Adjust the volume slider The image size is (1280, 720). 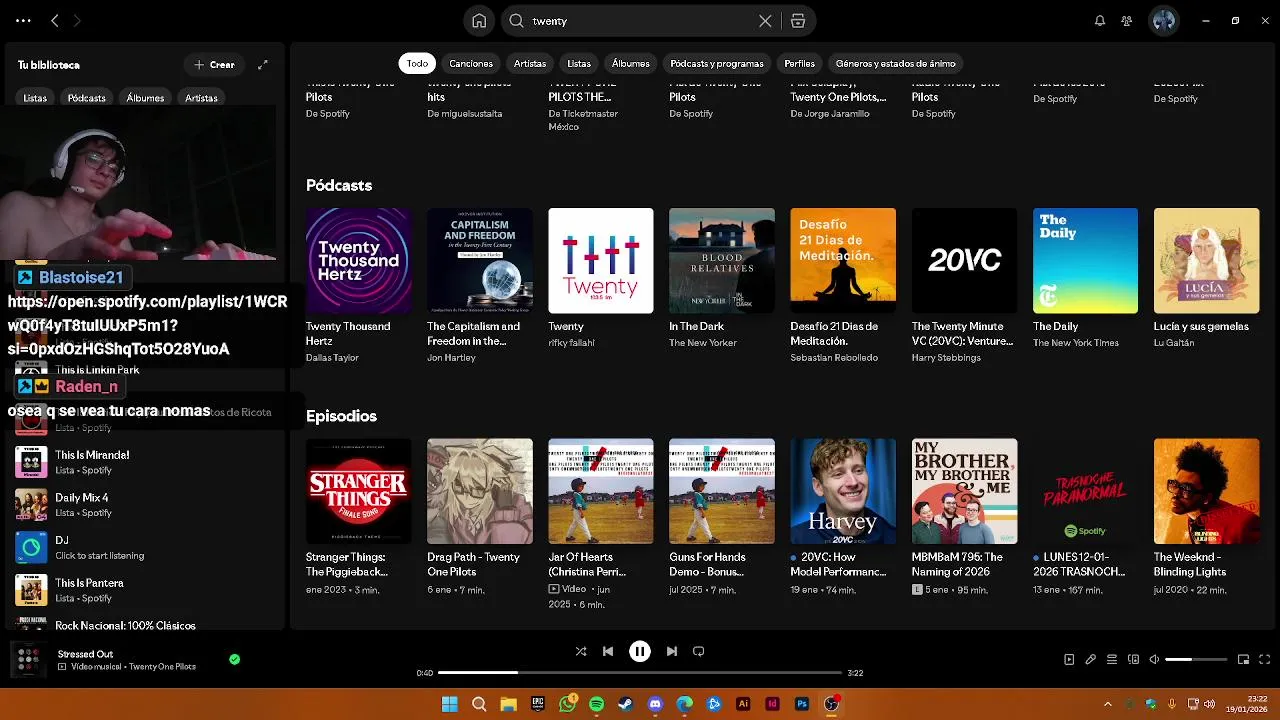[x=1196, y=660]
